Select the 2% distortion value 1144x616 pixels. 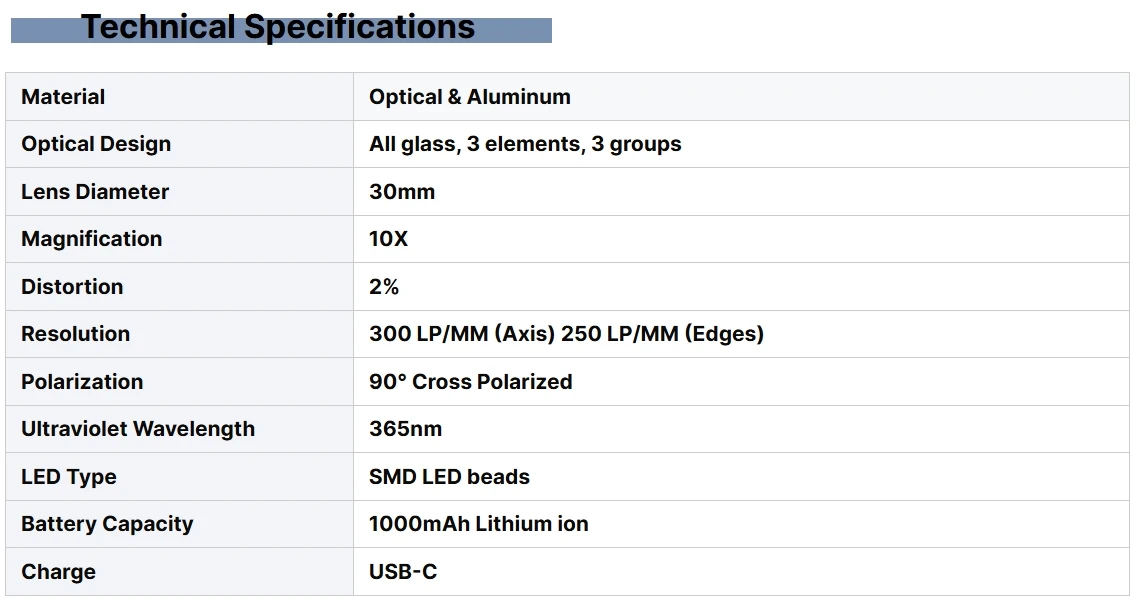pos(384,287)
